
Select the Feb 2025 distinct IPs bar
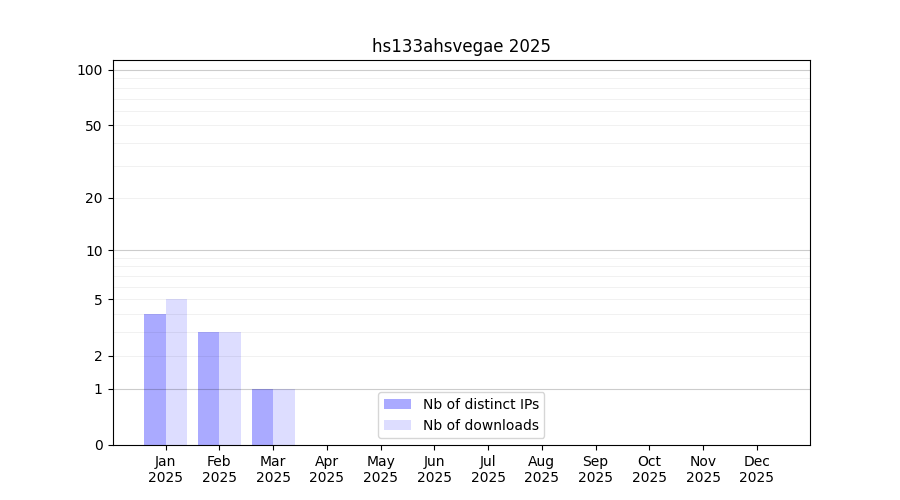(x=208, y=388)
